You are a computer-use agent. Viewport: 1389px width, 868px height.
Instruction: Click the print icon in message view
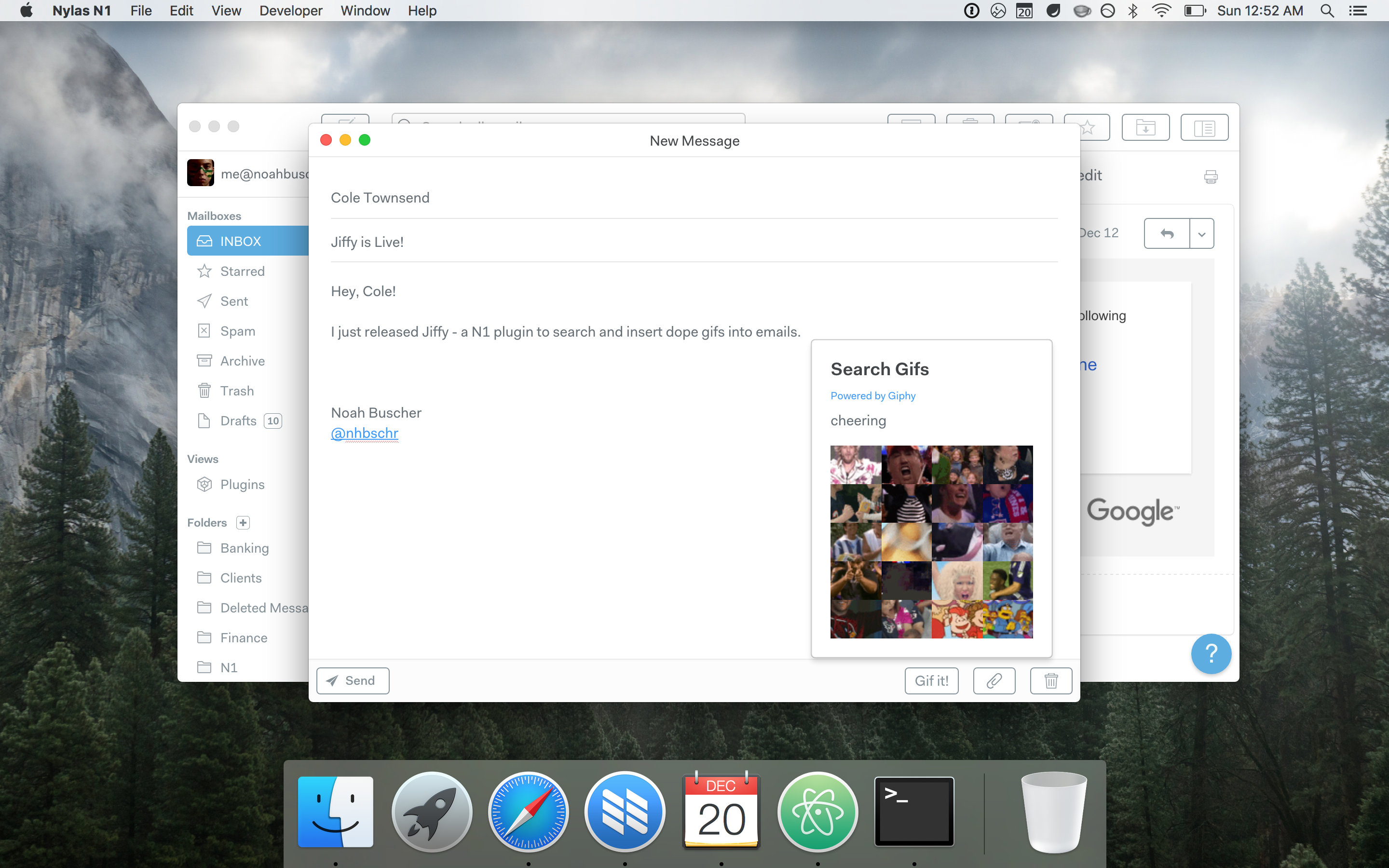click(1211, 177)
